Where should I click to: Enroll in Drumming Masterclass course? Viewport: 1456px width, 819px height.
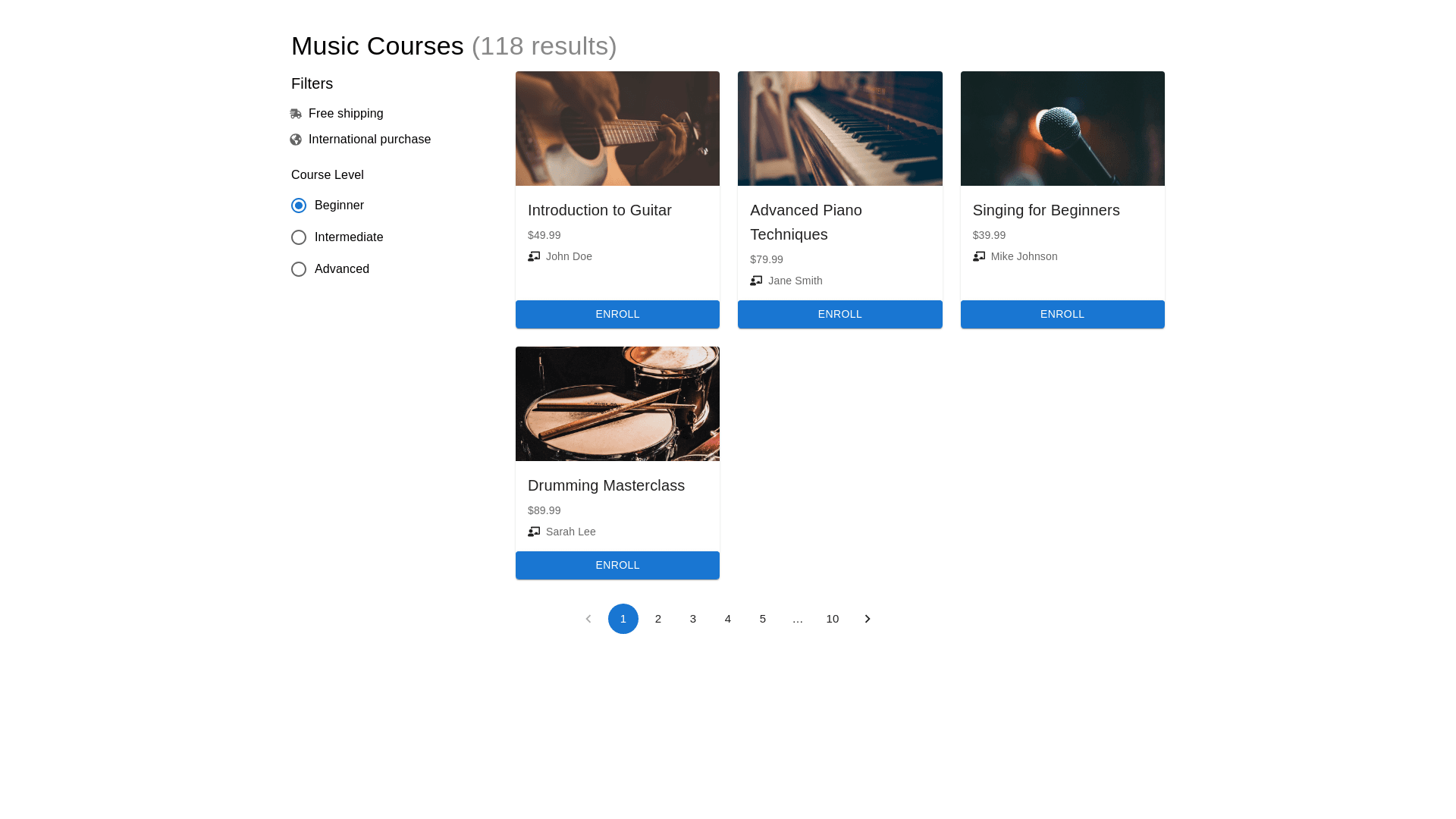click(x=617, y=565)
